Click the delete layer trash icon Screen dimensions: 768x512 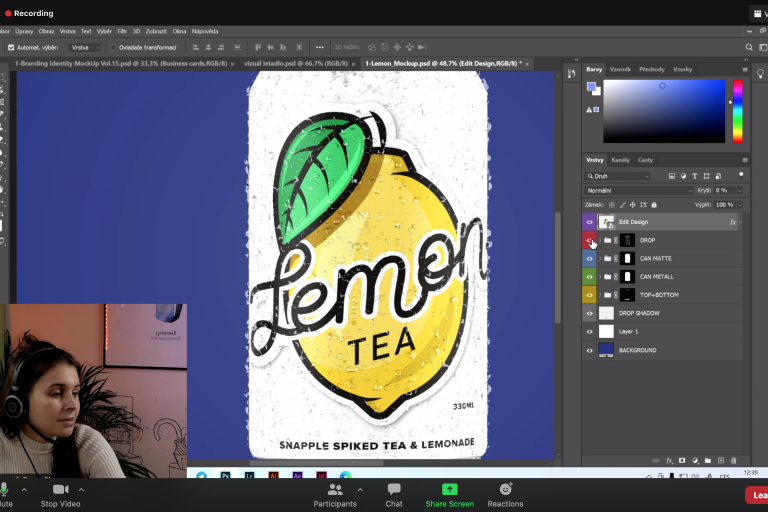coord(735,461)
